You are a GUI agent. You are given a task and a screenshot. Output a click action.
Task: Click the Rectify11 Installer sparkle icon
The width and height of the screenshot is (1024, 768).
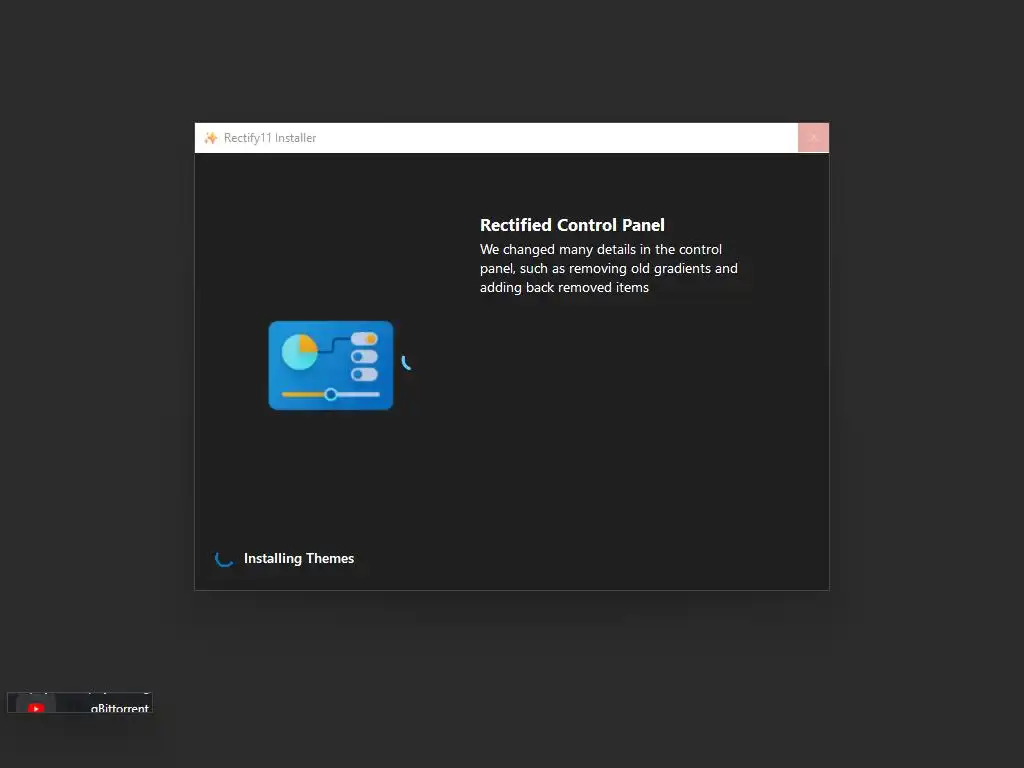click(211, 138)
